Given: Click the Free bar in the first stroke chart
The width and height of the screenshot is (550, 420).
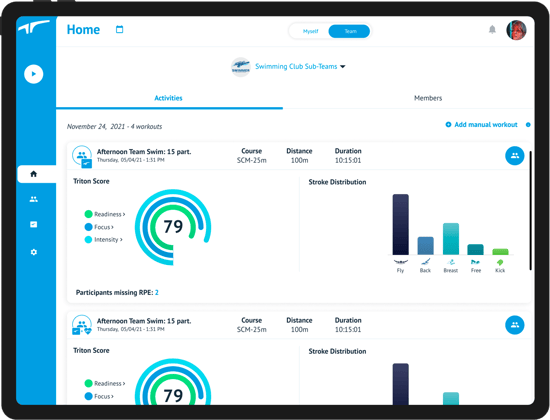Looking at the screenshot, I should click(x=475, y=249).
